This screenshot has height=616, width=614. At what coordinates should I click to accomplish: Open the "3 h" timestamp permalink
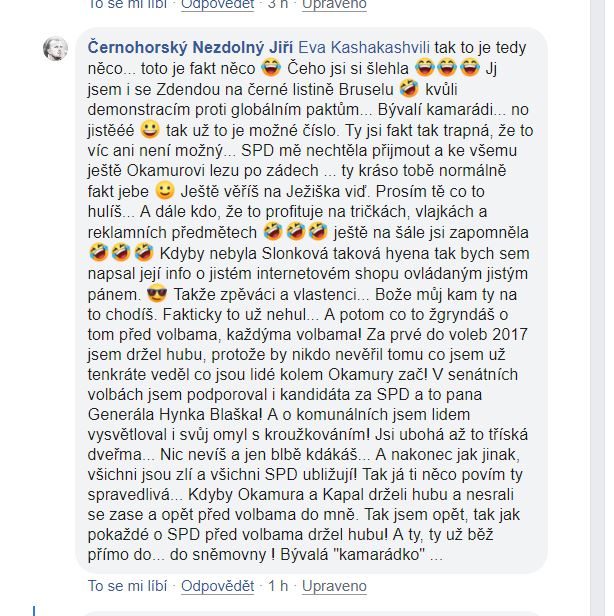(278, 4)
